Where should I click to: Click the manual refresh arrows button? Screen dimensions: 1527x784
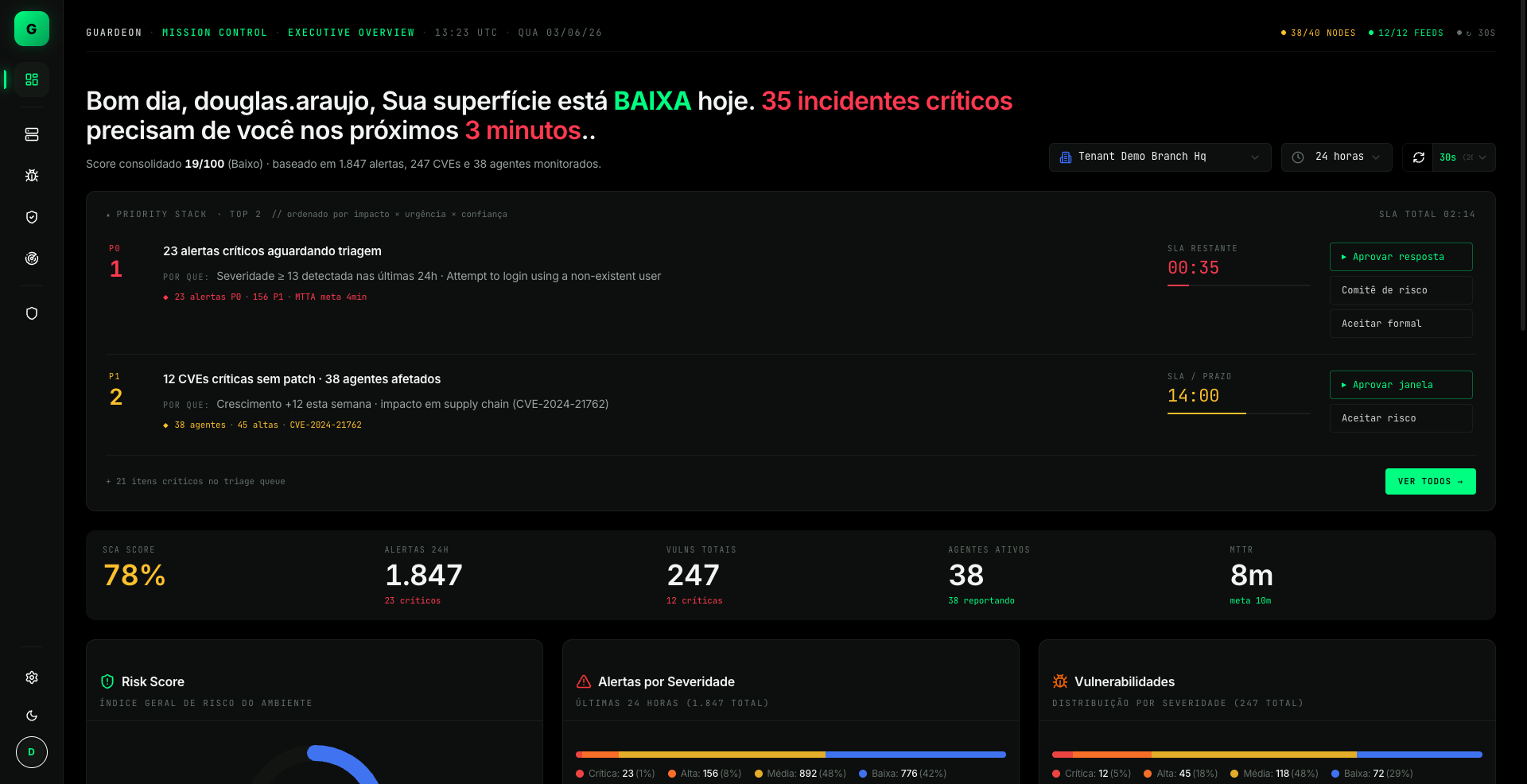[1418, 157]
